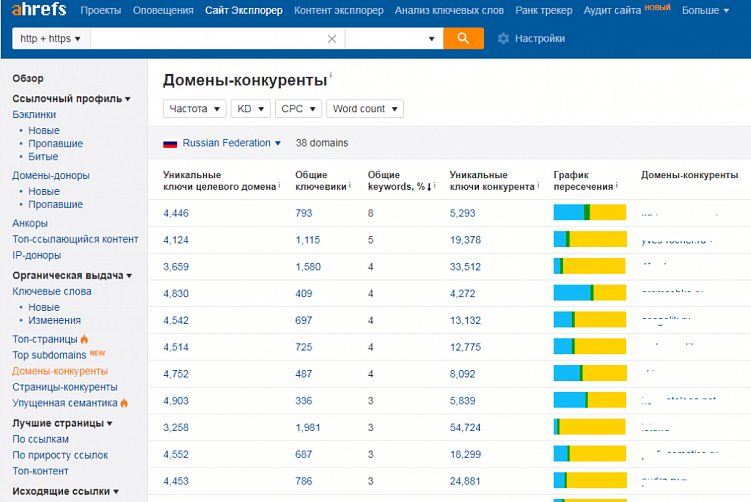This screenshot has width=751, height=502.
Task: Open the Больше menu in top navigation
Action: point(705,10)
